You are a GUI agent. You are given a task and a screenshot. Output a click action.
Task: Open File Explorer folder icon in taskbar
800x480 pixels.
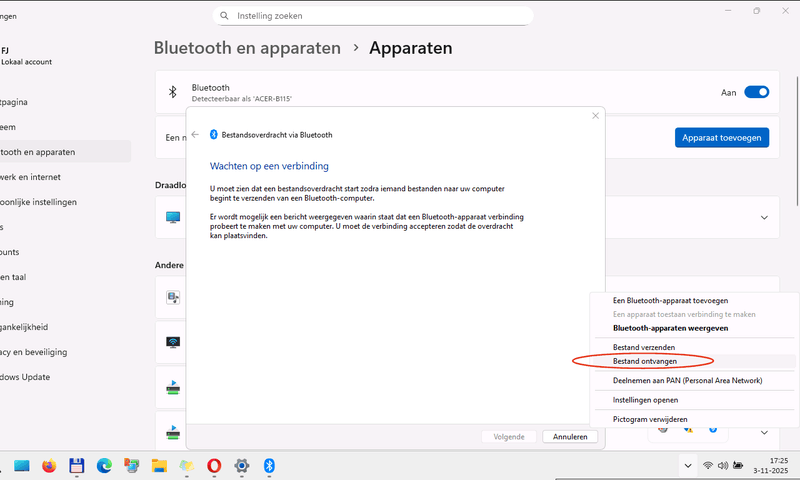coord(159,465)
